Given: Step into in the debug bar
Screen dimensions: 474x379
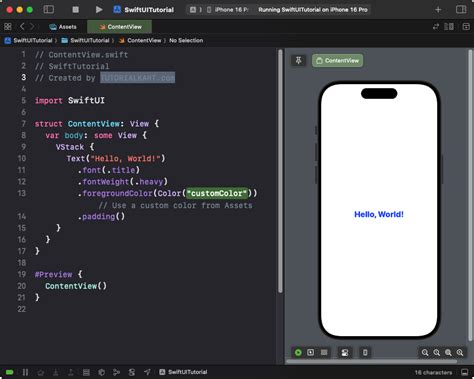Looking at the screenshot, I should point(56,372).
